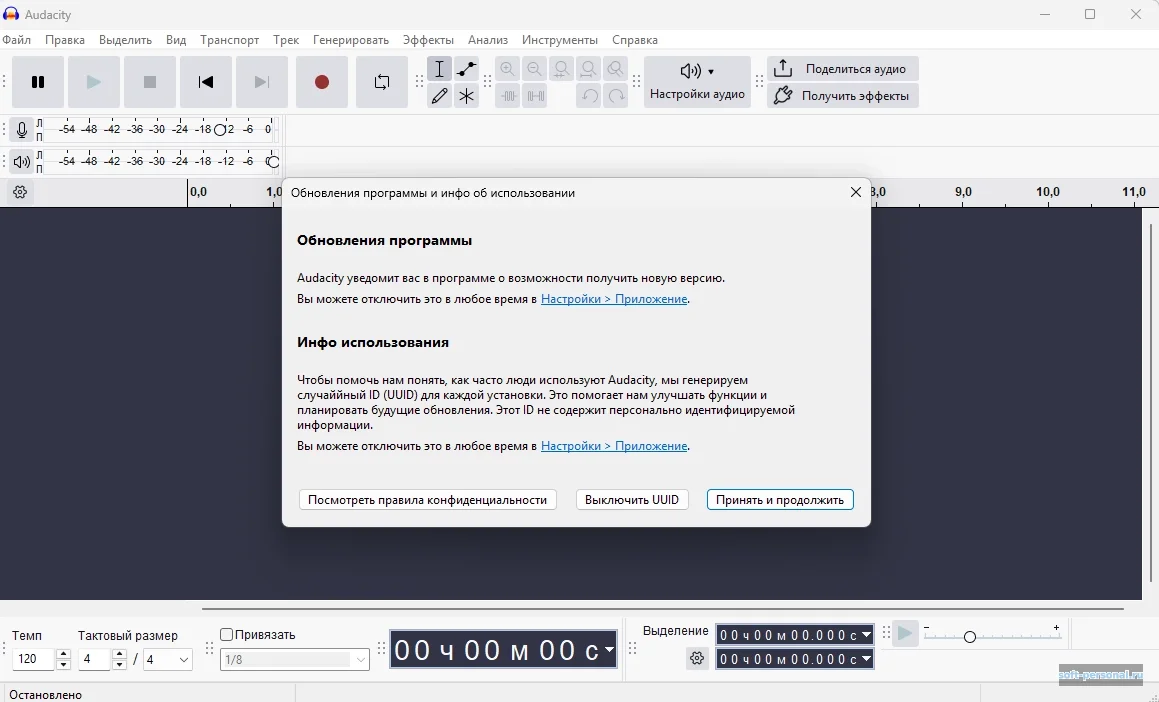Open timeline options gear icon

click(20, 193)
